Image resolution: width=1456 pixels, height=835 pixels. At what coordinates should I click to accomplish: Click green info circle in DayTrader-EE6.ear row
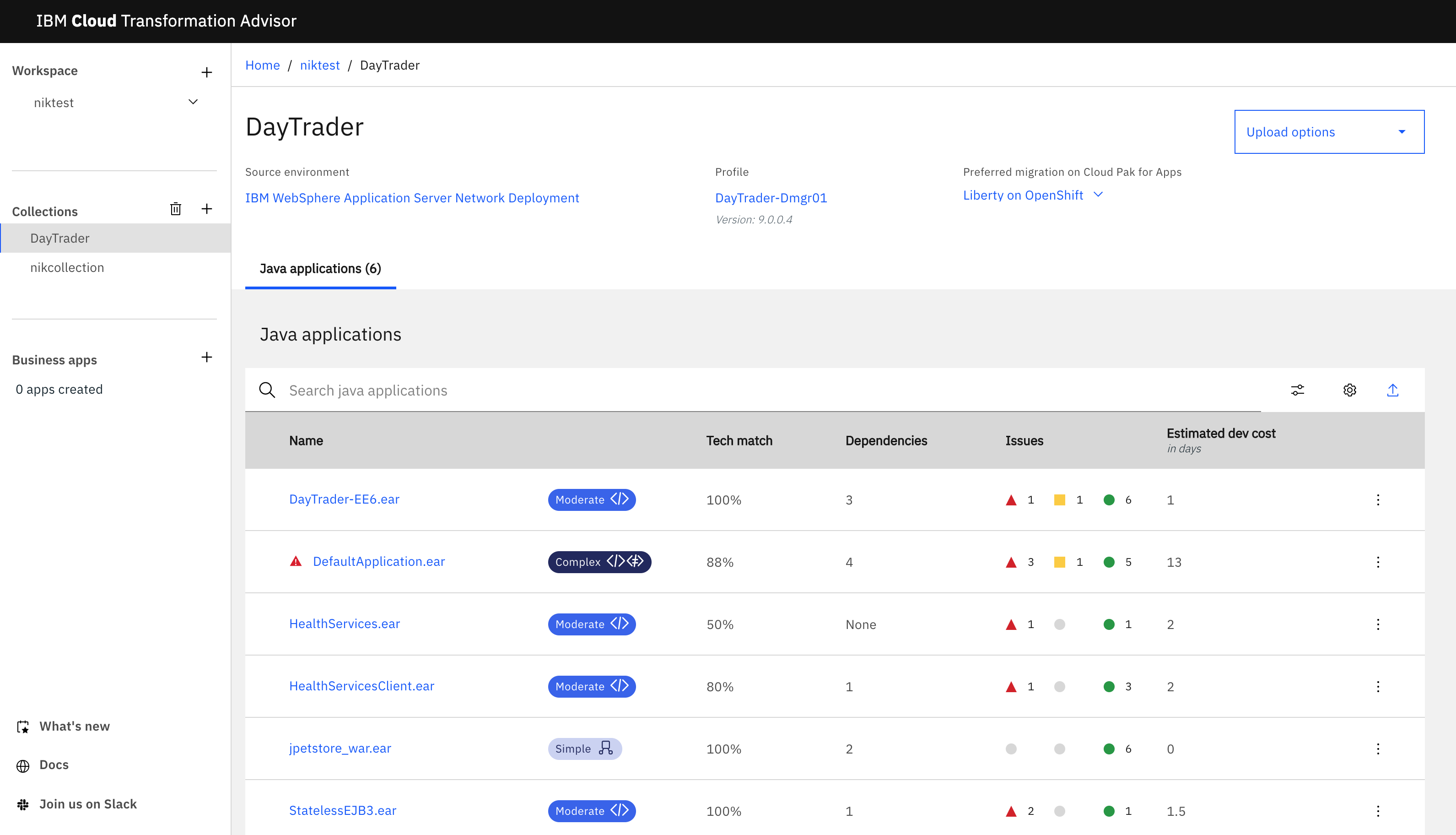(1109, 500)
